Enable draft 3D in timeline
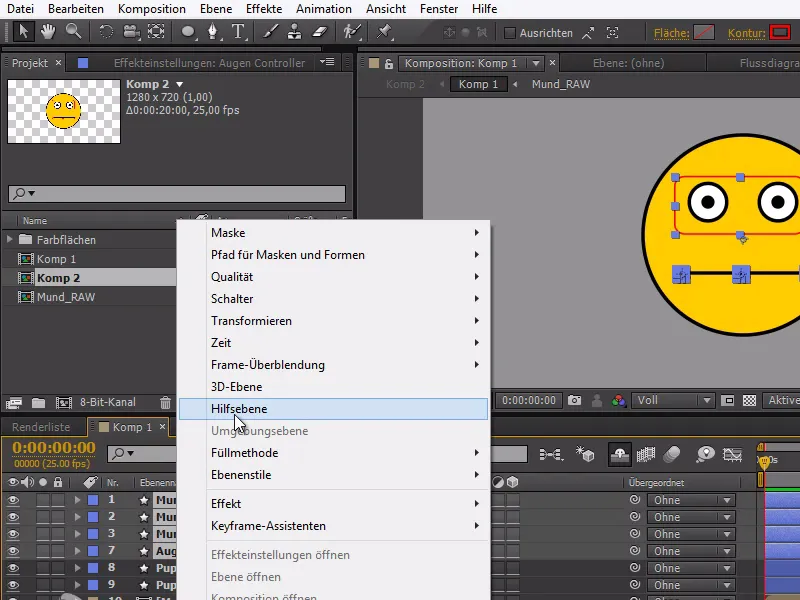The image size is (800, 600). [585, 454]
